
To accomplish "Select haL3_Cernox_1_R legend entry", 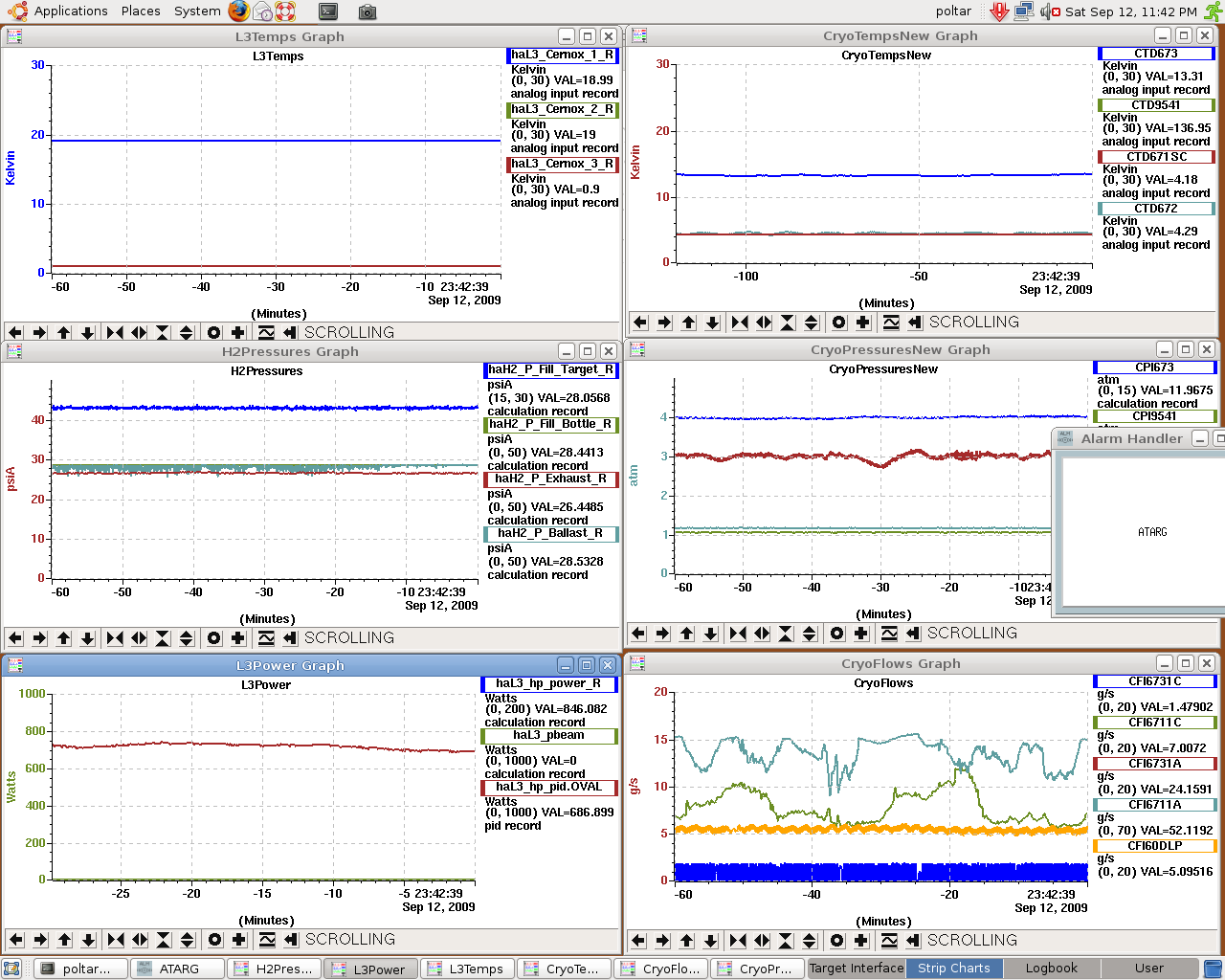I will pyautogui.click(x=563, y=56).
